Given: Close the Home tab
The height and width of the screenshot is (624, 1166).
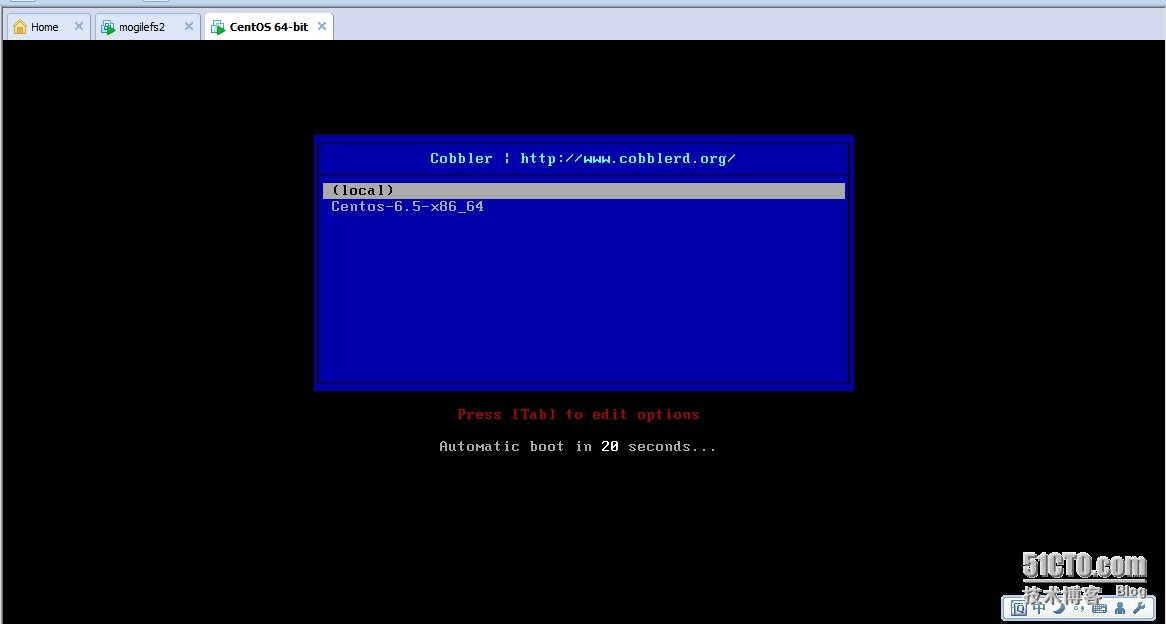Looking at the screenshot, I should [x=79, y=26].
